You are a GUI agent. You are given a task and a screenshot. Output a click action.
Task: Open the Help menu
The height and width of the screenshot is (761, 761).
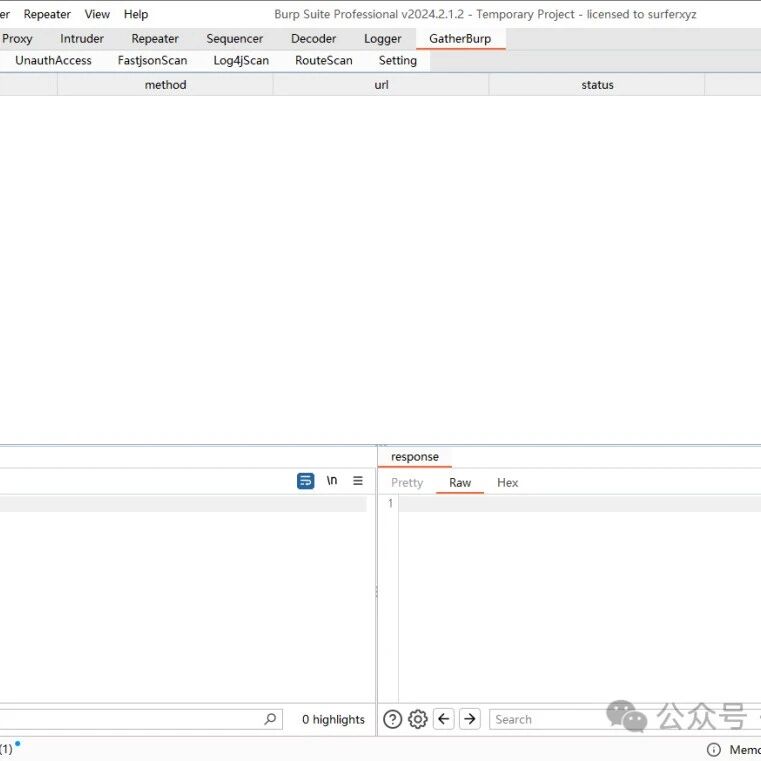coord(136,15)
